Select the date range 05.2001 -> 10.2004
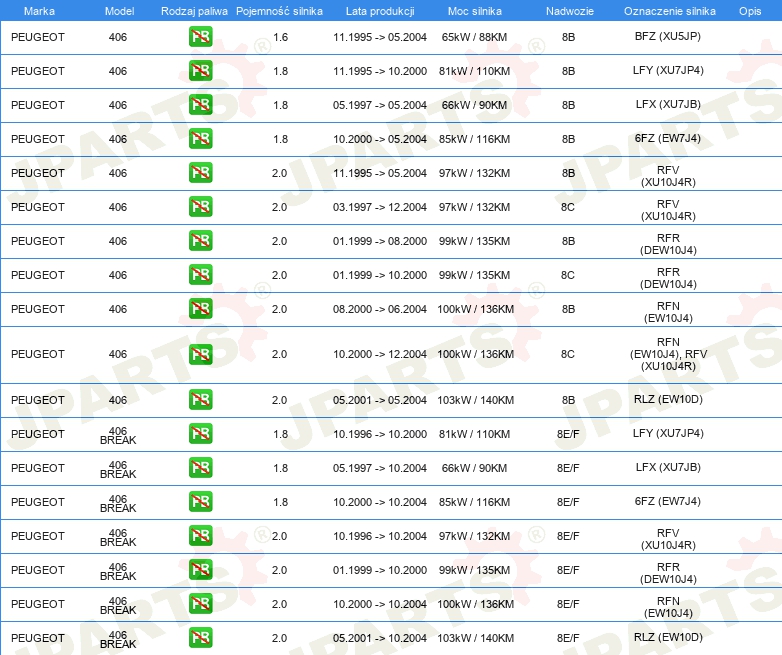The image size is (782, 655). tap(380, 638)
